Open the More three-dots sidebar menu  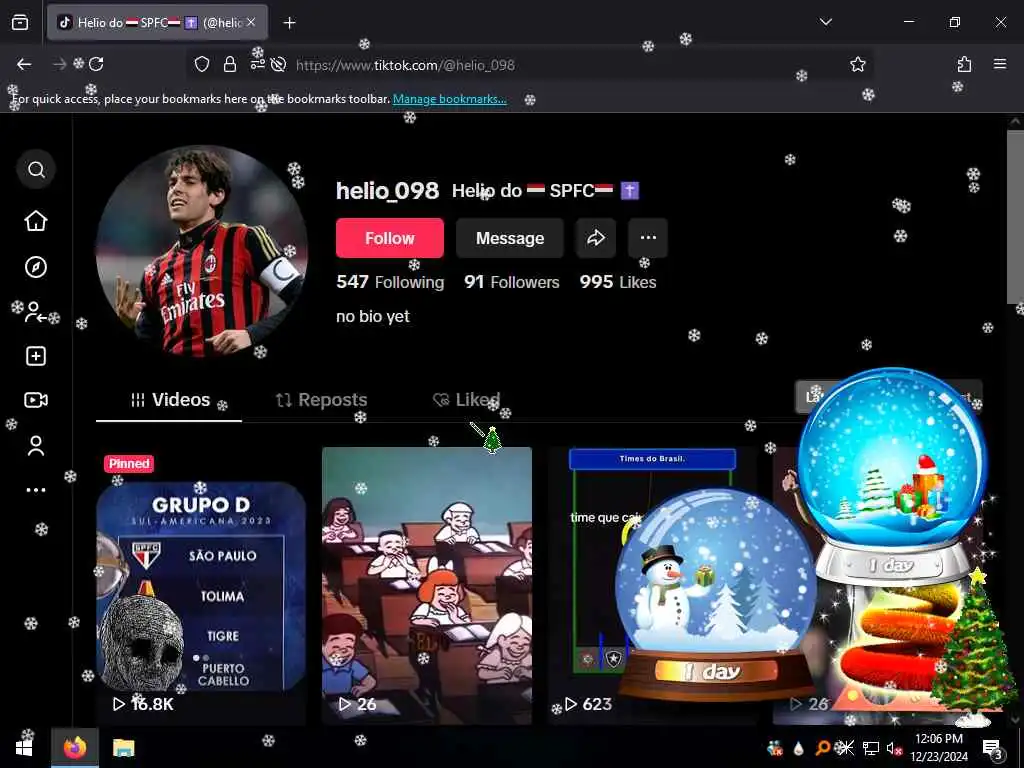[x=36, y=490]
